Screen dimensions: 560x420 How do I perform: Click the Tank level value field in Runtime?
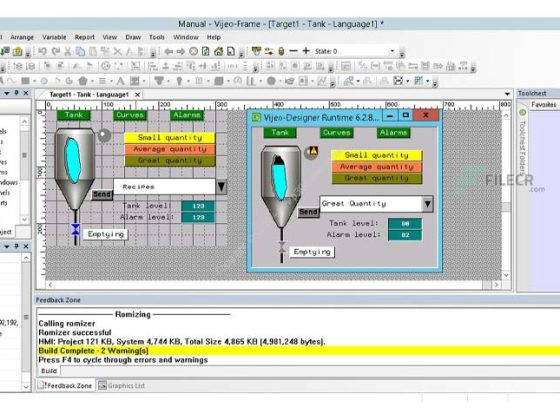pyautogui.click(x=405, y=224)
